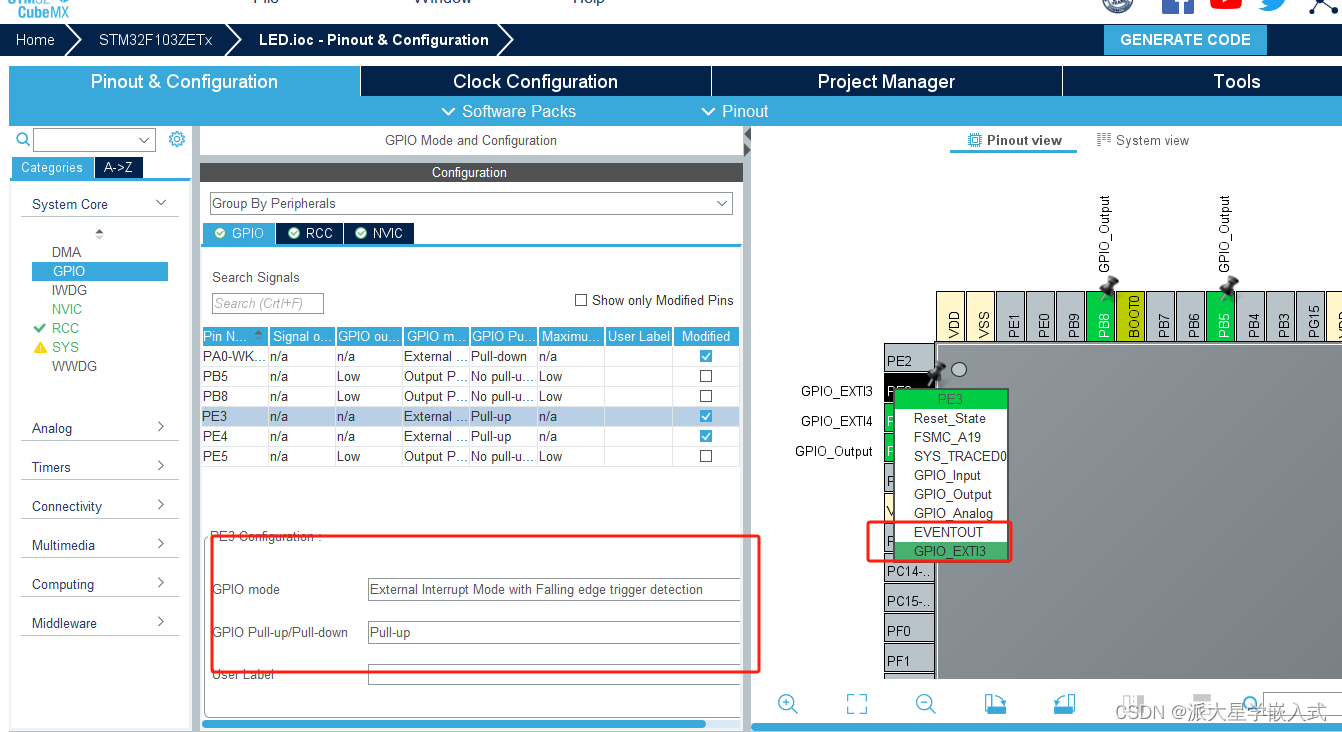
Task: Open the Software Packs dropdown menu
Action: click(x=509, y=111)
